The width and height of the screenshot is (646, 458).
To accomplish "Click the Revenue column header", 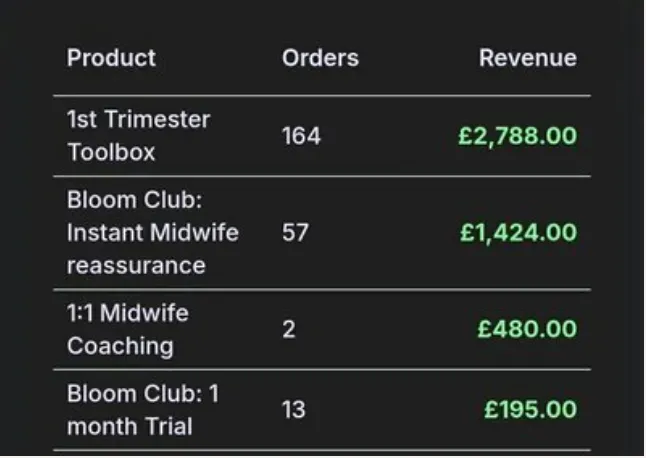I will click(528, 58).
